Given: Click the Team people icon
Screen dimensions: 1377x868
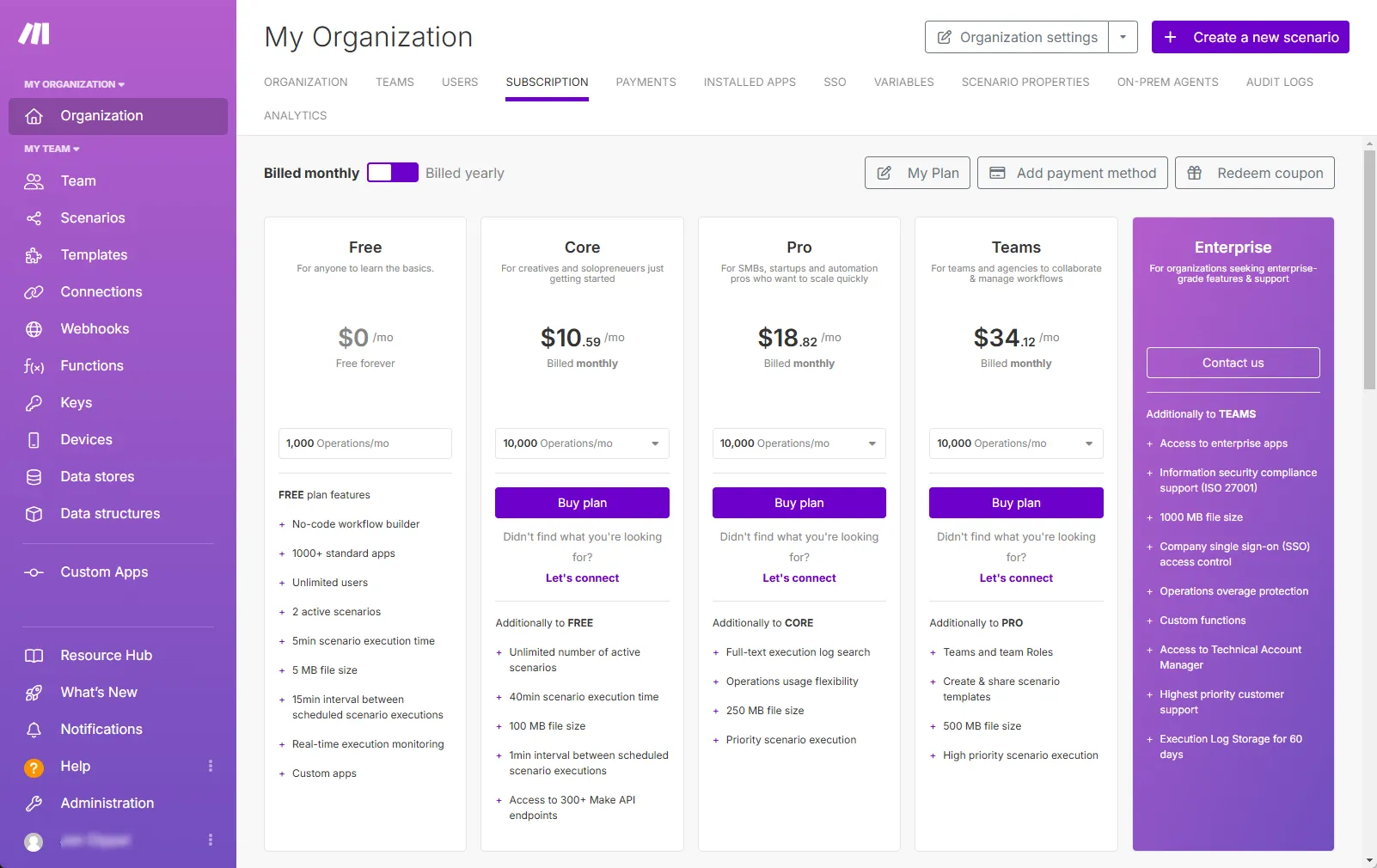Looking at the screenshot, I should tap(34, 181).
